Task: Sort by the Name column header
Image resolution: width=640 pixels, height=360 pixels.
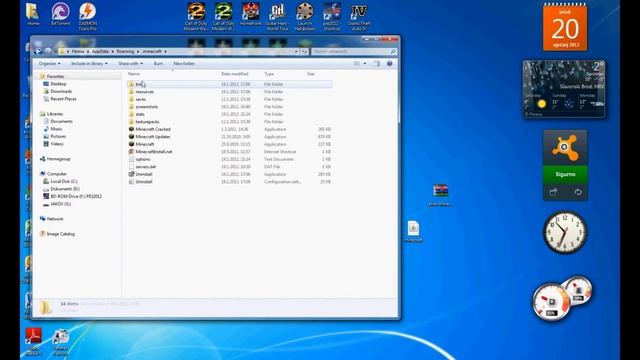Action: pyautogui.click(x=134, y=74)
